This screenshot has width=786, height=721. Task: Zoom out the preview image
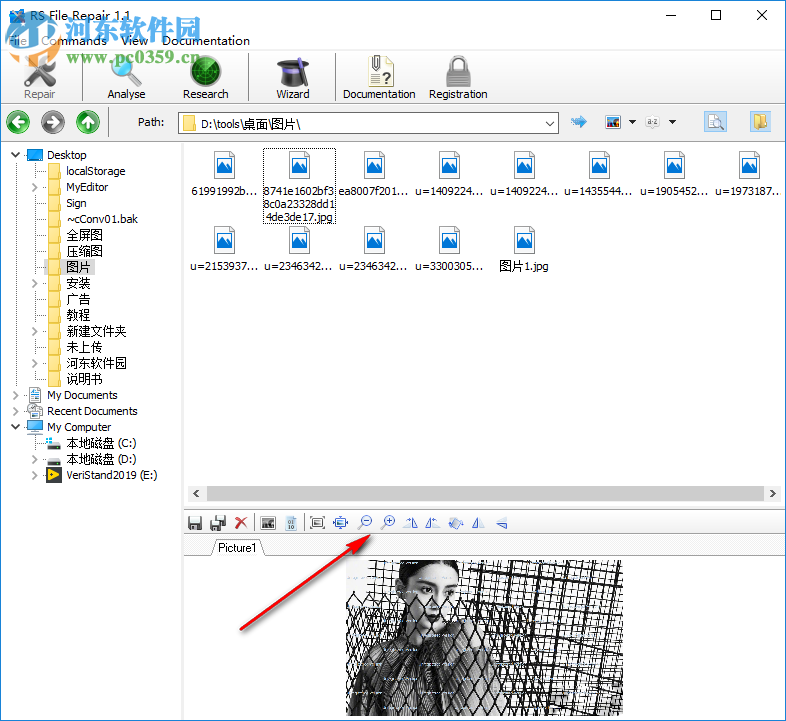coord(364,523)
